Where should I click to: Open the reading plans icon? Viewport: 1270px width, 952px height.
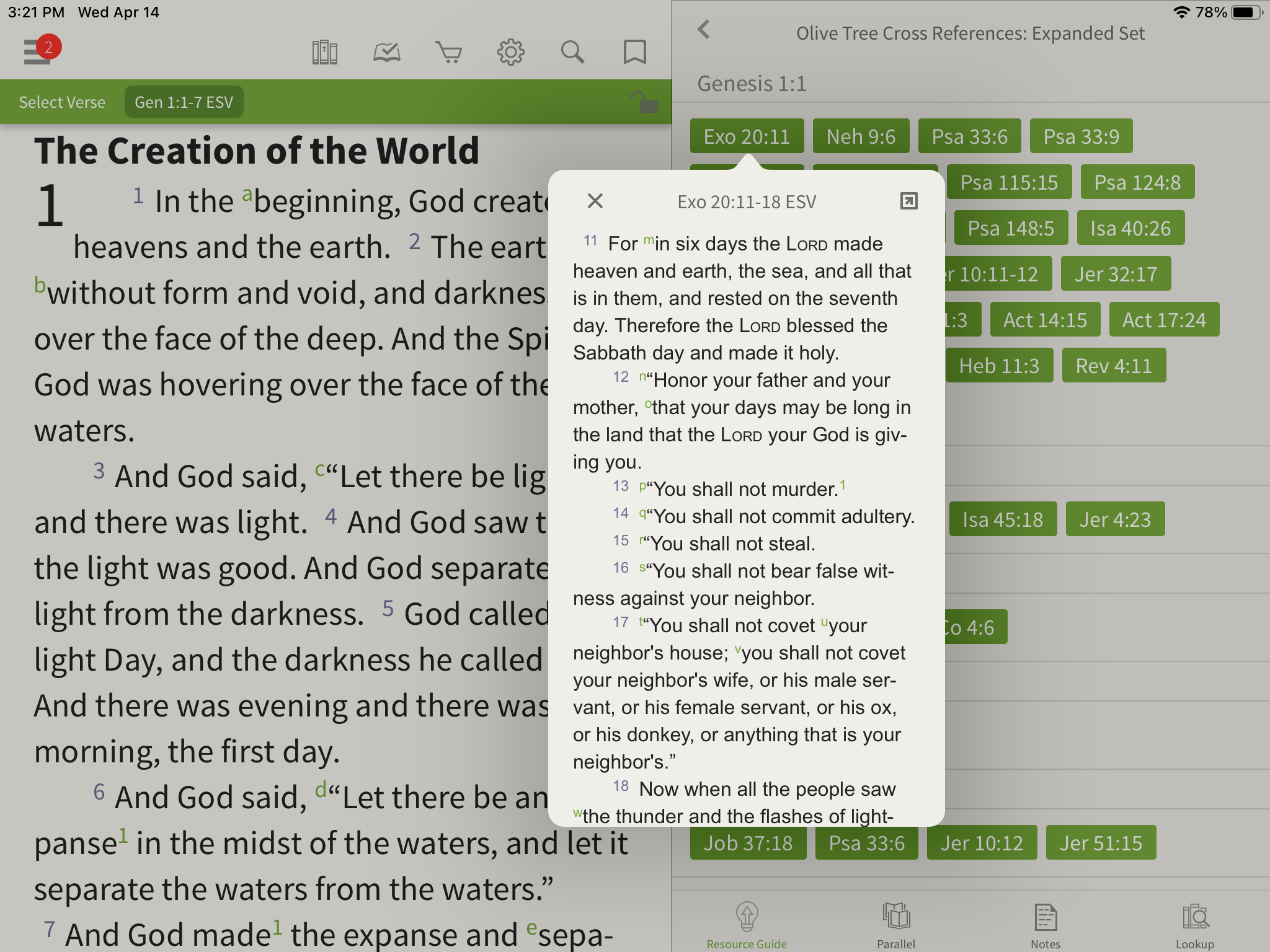pos(387,53)
